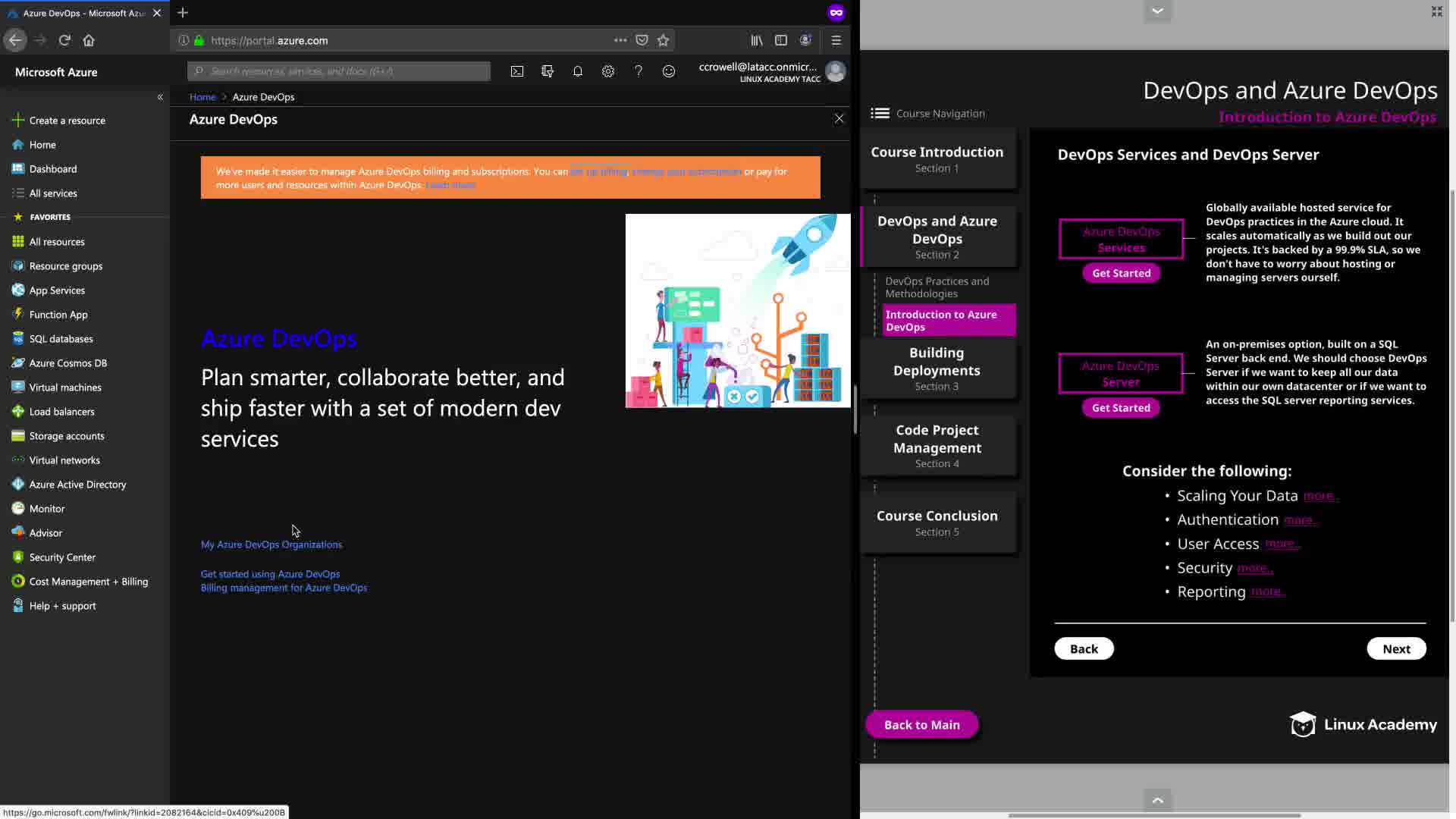Click the help question mark icon
Screen dimensions: 1456x819
click(639, 71)
